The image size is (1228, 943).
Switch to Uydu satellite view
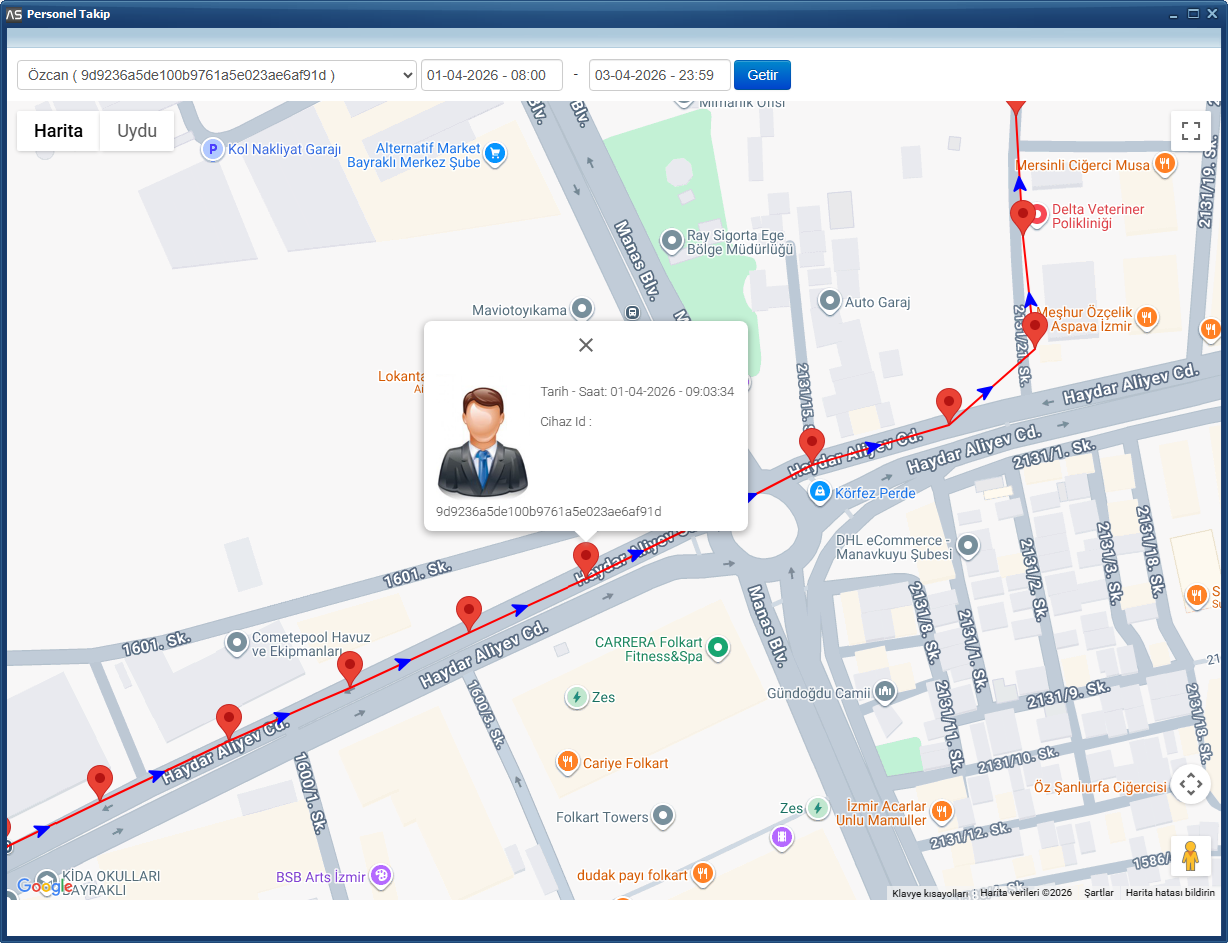click(137, 131)
